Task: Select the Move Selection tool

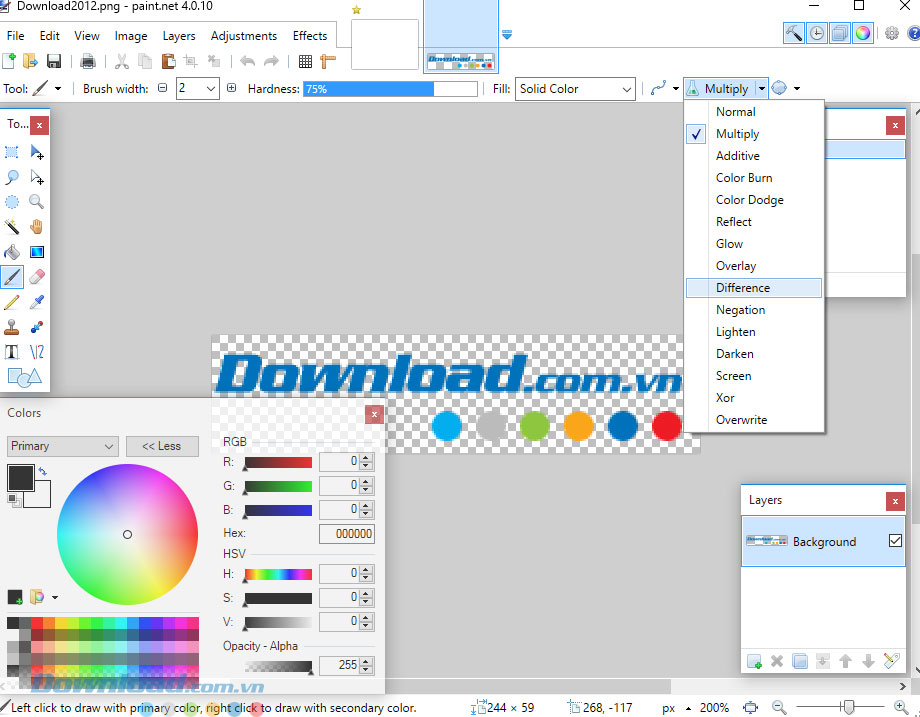Action: point(37,177)
